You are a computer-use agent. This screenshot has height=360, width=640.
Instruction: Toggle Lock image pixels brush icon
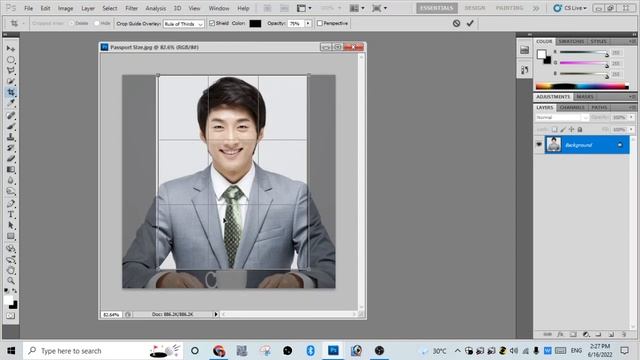point(563,129)
